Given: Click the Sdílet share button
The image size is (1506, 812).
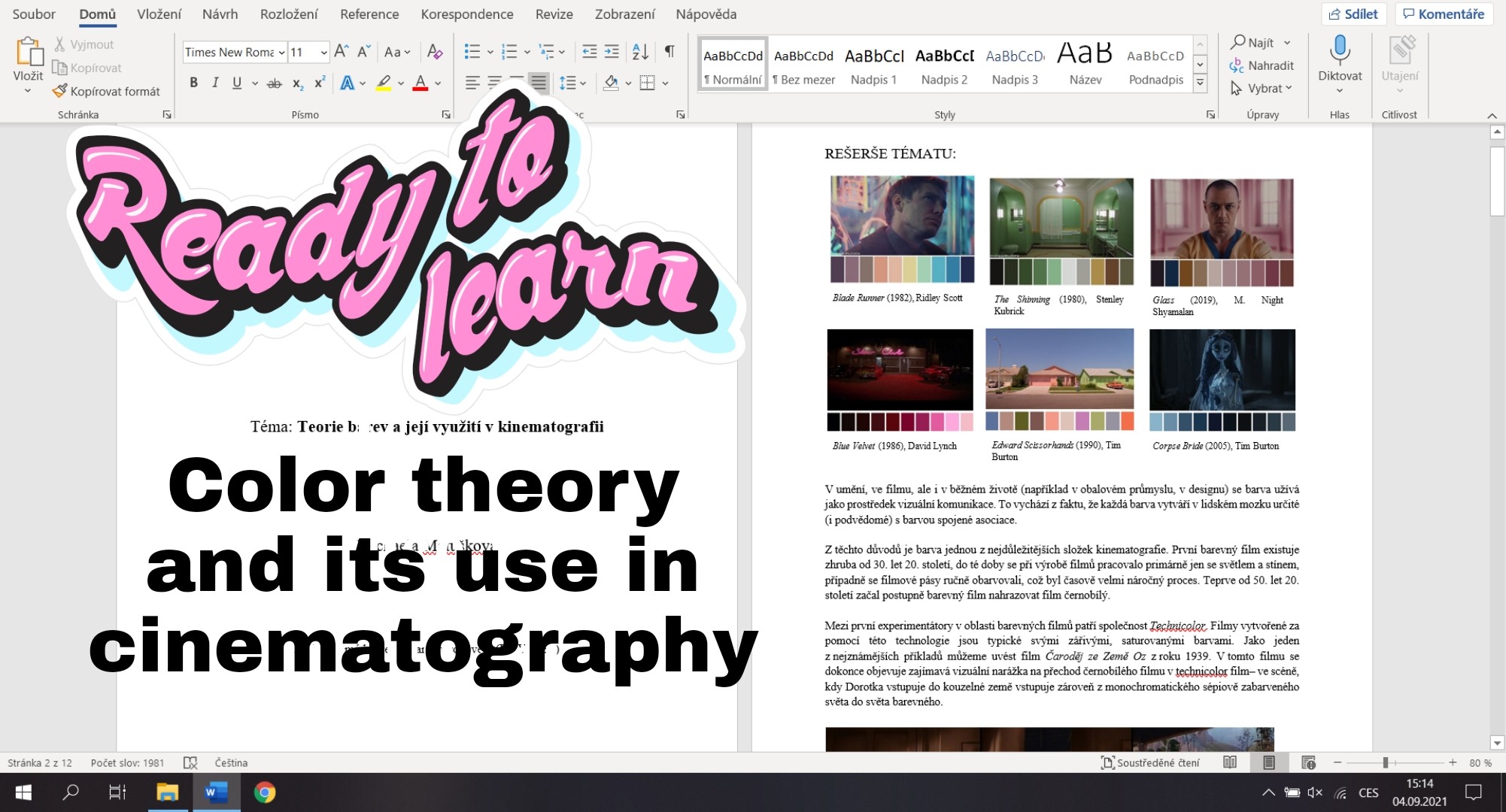Looking at the screenshot, I should point(1354,14).
